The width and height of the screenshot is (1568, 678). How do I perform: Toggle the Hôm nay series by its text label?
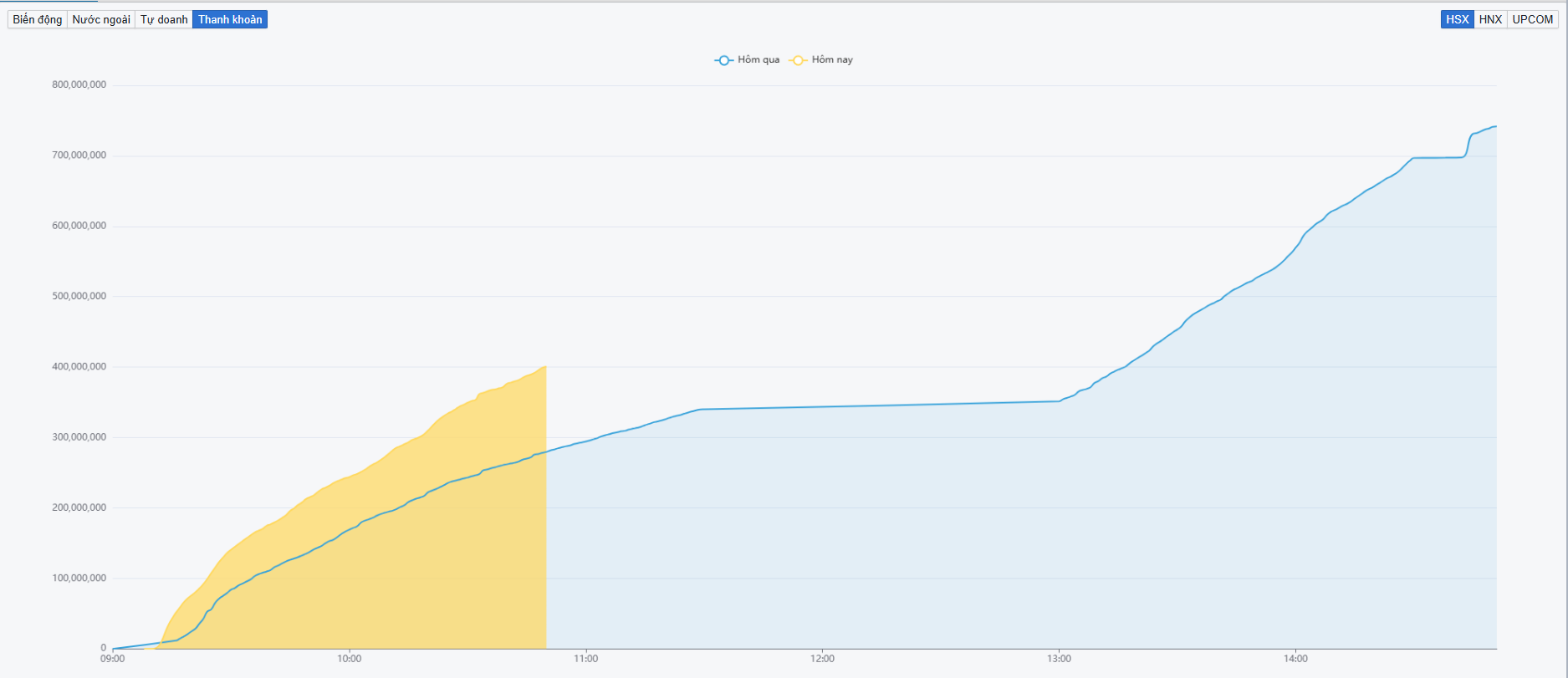coord(832,60)
